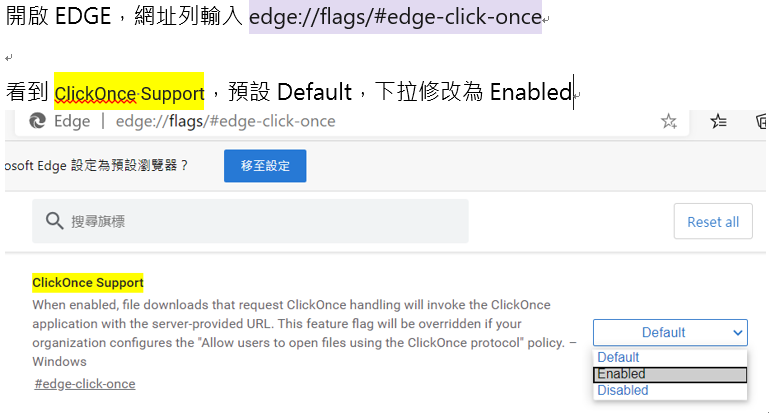Open the favorites list icon

[x=718, y=121]
